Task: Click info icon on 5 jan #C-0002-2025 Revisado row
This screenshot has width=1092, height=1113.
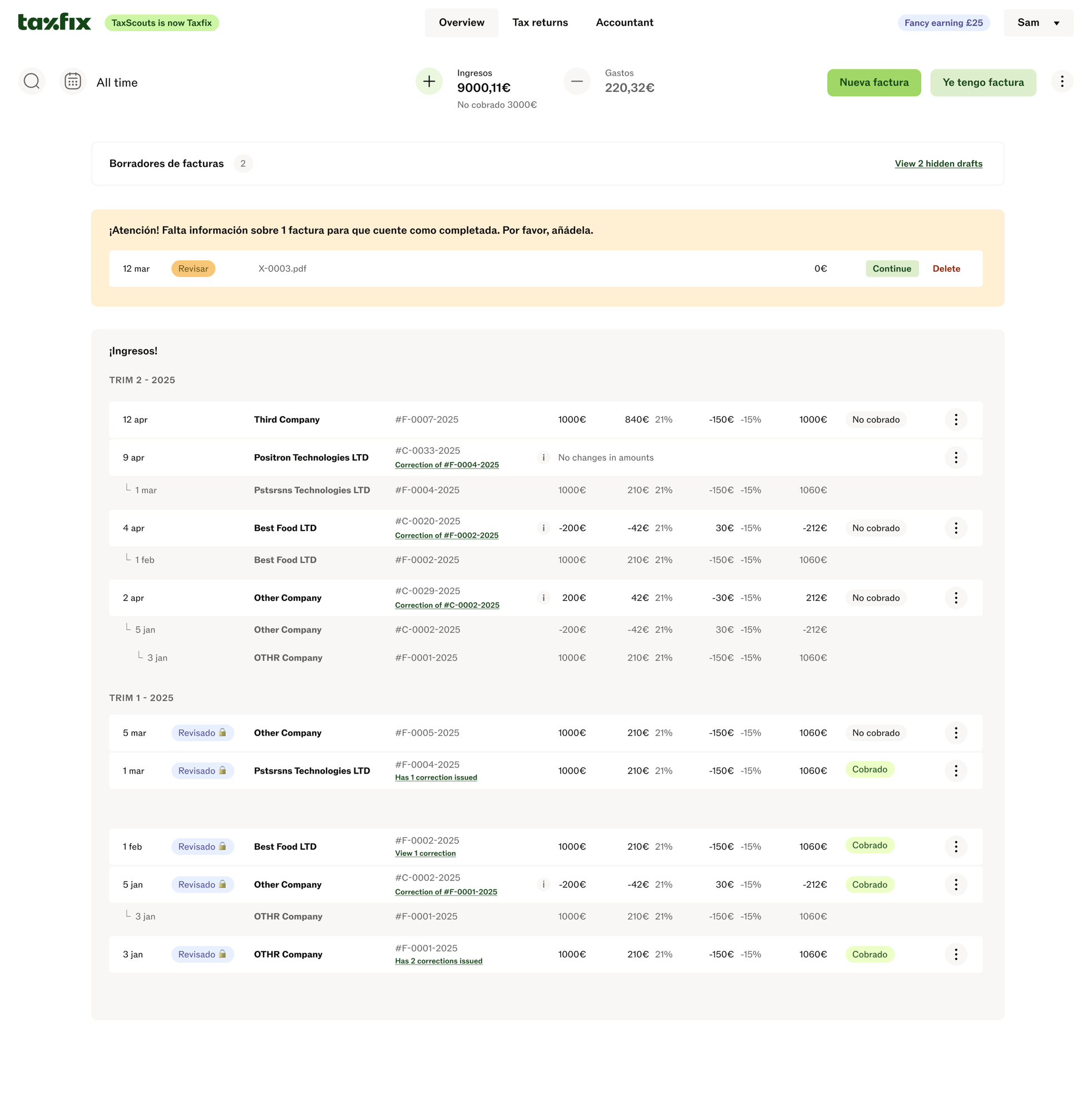Action: (543, 885)
